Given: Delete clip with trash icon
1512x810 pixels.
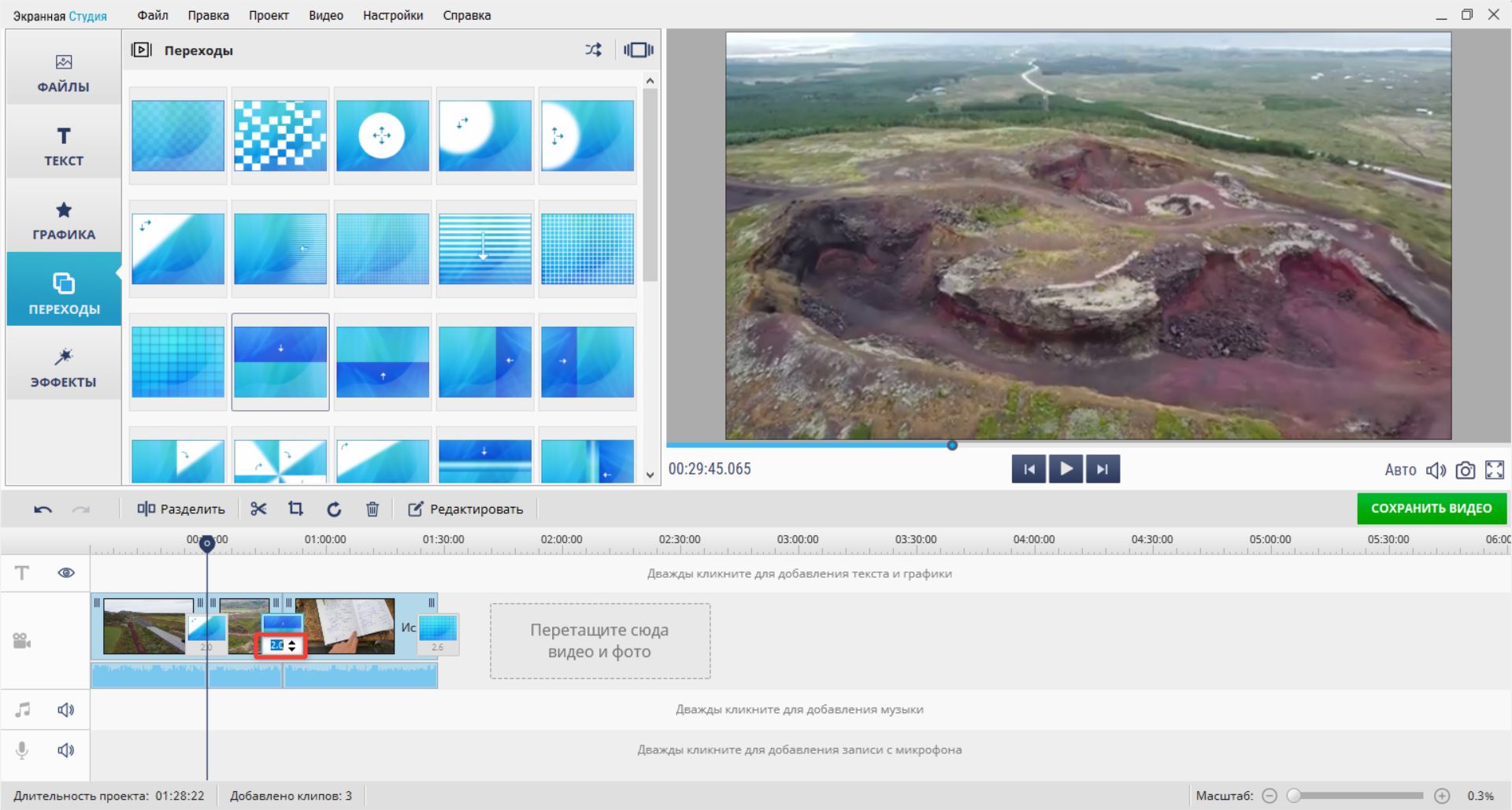Looking at the screenshot, I should pos(372,509).
